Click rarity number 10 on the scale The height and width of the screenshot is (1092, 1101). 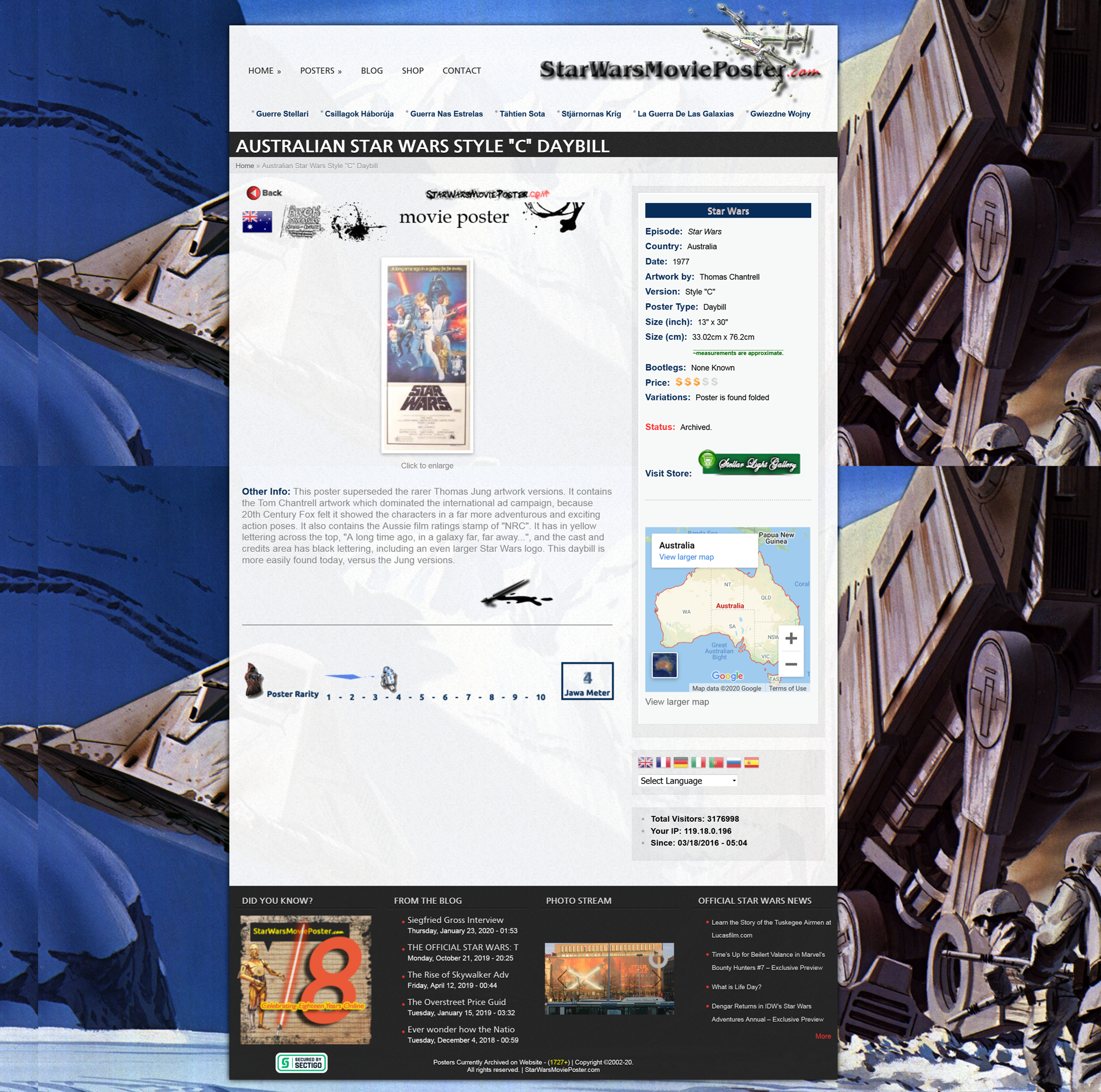pyautogui.click(x=540, y=696)
